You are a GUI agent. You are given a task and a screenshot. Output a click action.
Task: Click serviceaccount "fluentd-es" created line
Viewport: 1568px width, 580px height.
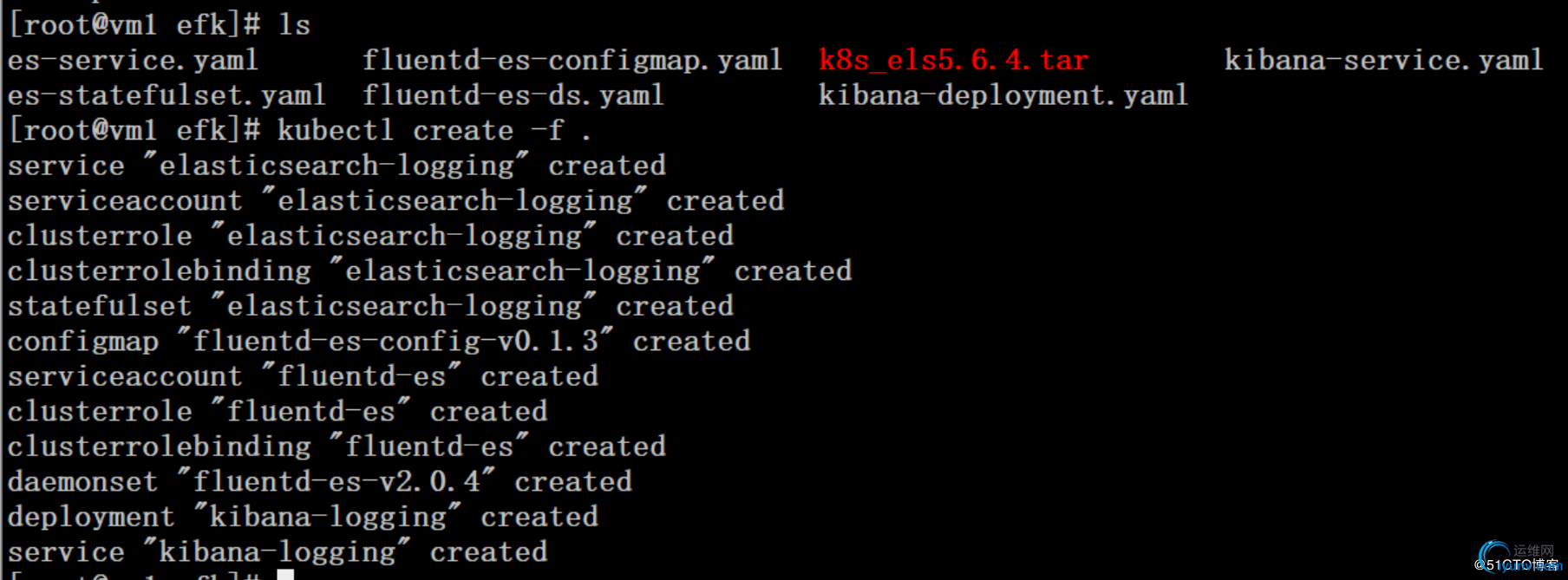click(x=303, y=376)
